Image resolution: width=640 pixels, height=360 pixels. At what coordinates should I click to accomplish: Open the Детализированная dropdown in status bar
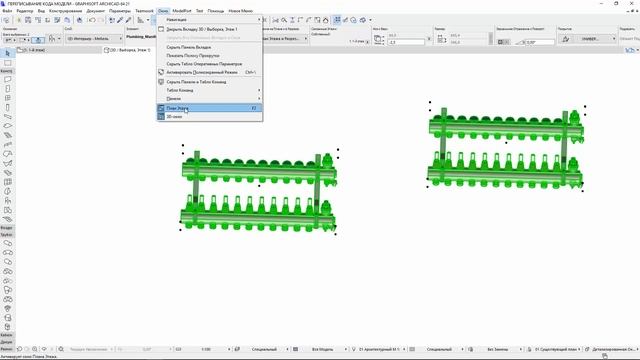click(x=611, y=349)
